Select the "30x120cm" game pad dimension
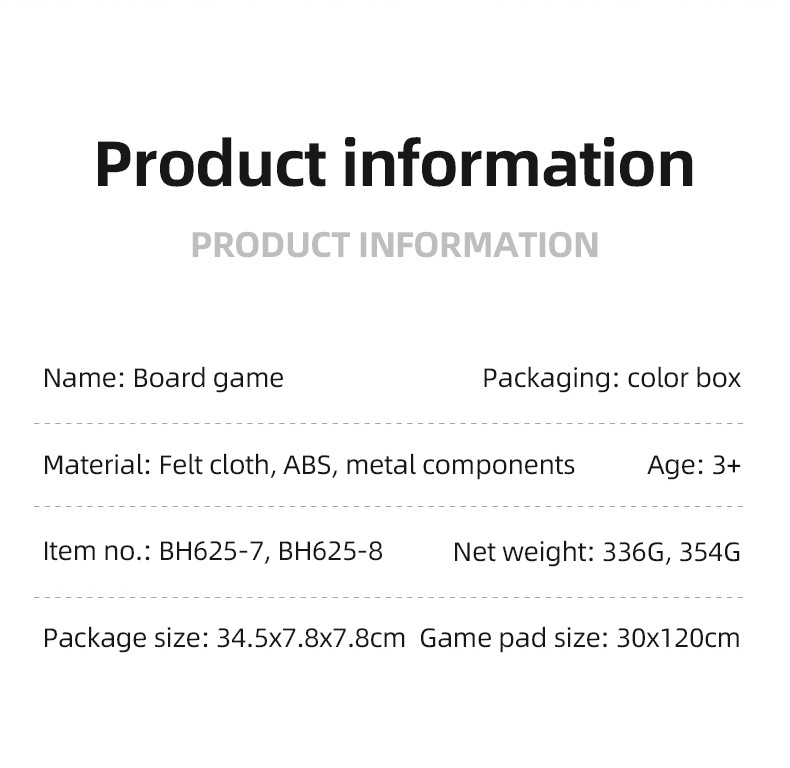Screen dimensions: 790x768 coord(678,638)
